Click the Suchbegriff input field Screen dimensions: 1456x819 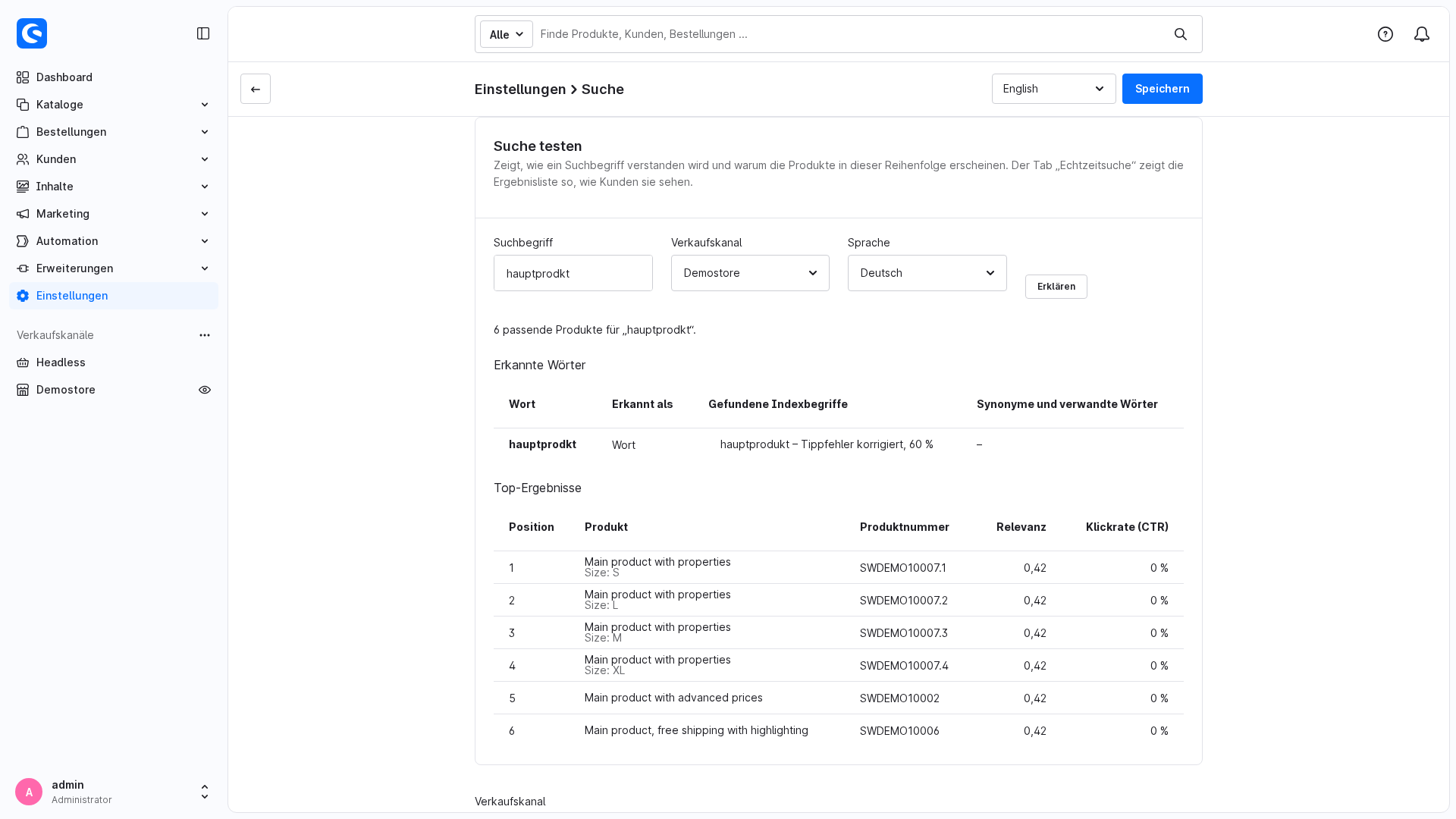coord(573,273)
